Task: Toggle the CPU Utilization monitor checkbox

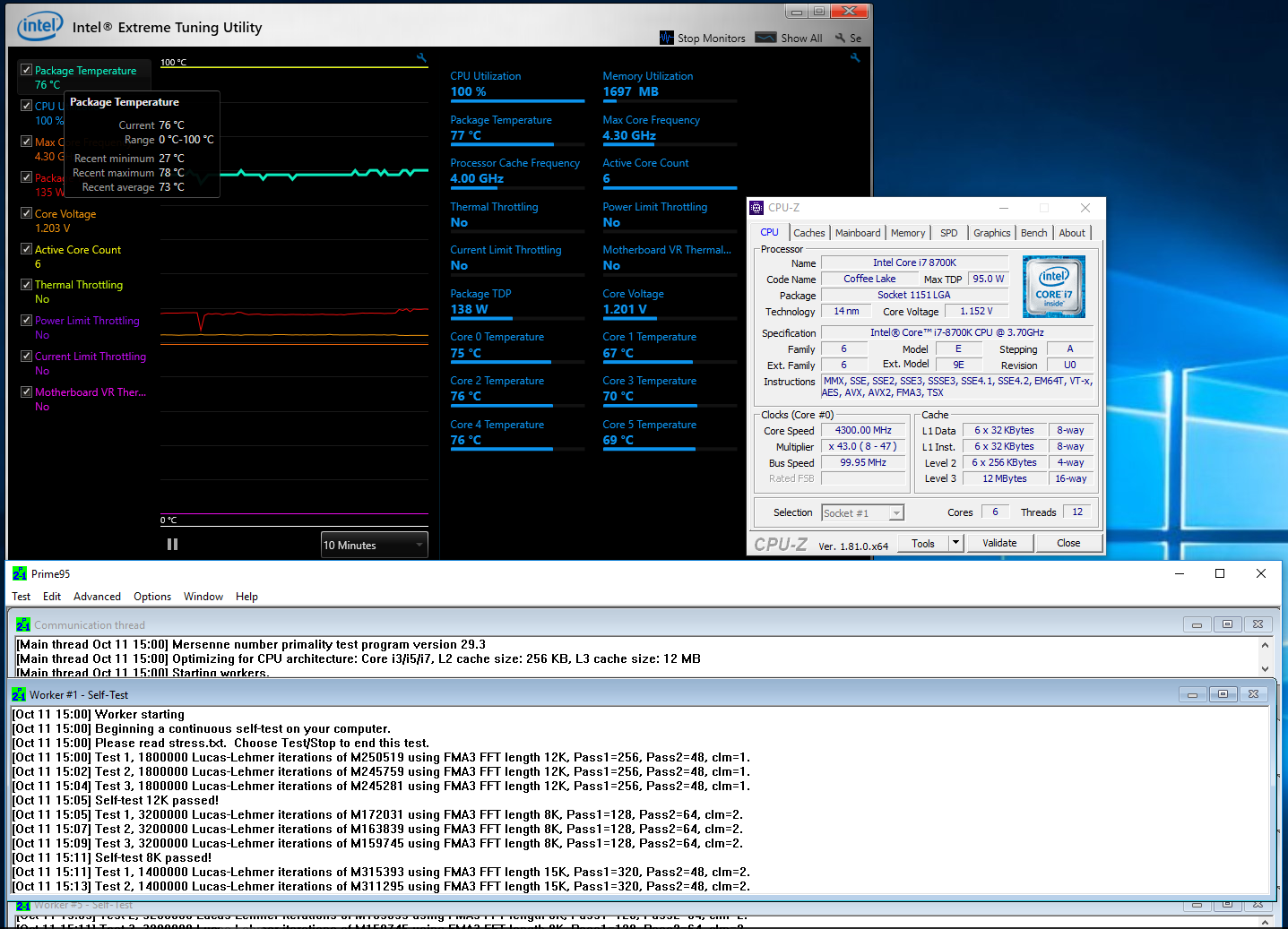Action: click(x=27, y=106)
